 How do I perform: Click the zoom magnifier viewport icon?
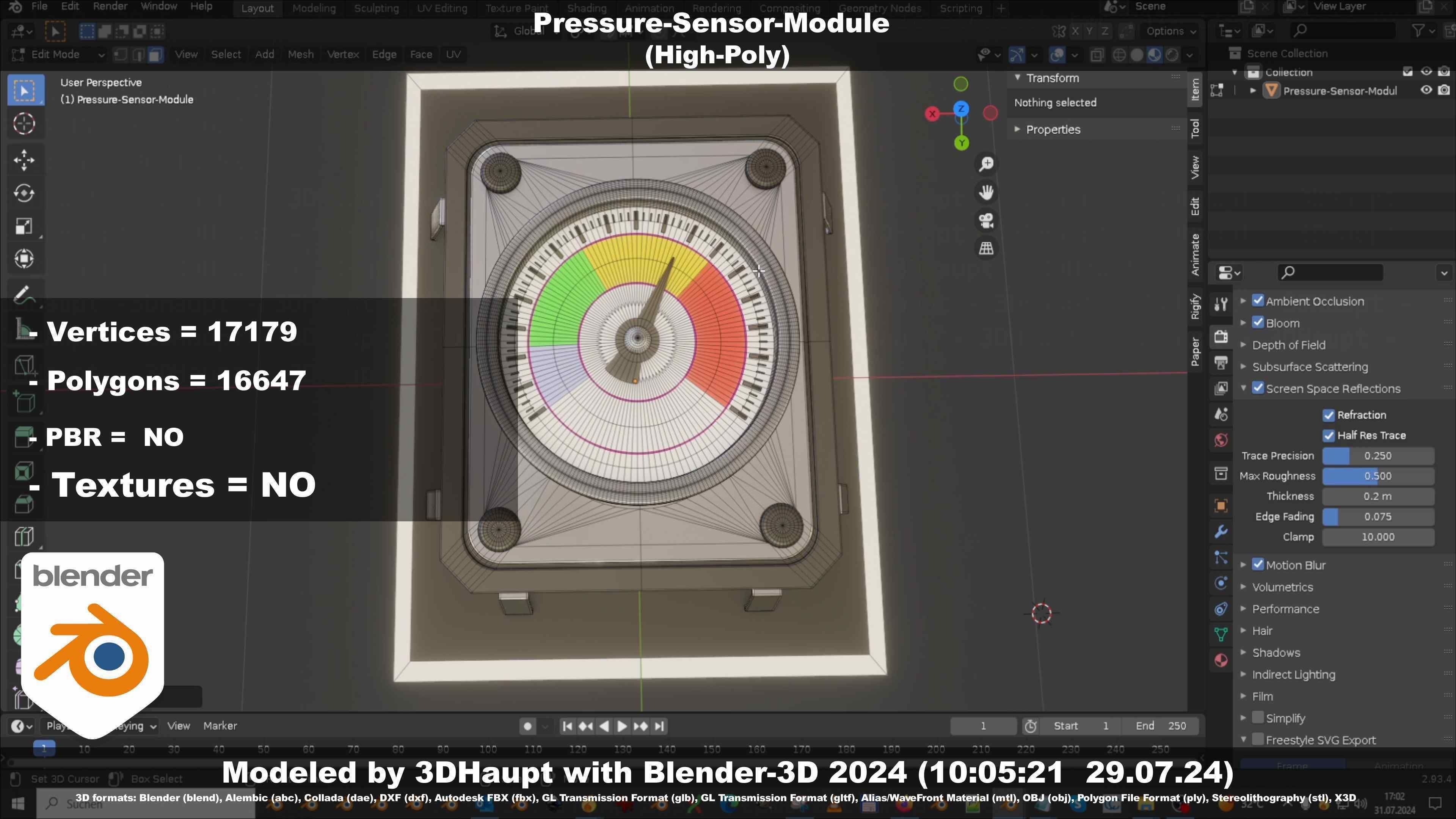pos(986,164)
